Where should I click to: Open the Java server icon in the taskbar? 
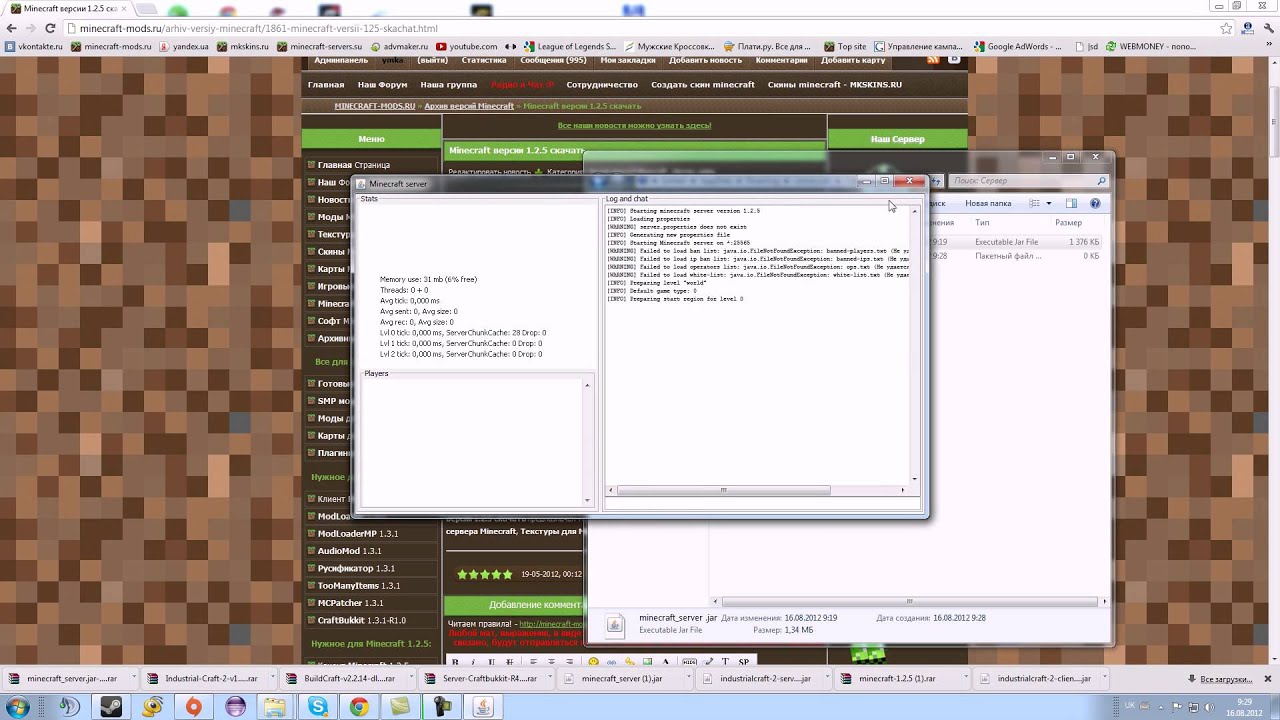pos(482,707)
